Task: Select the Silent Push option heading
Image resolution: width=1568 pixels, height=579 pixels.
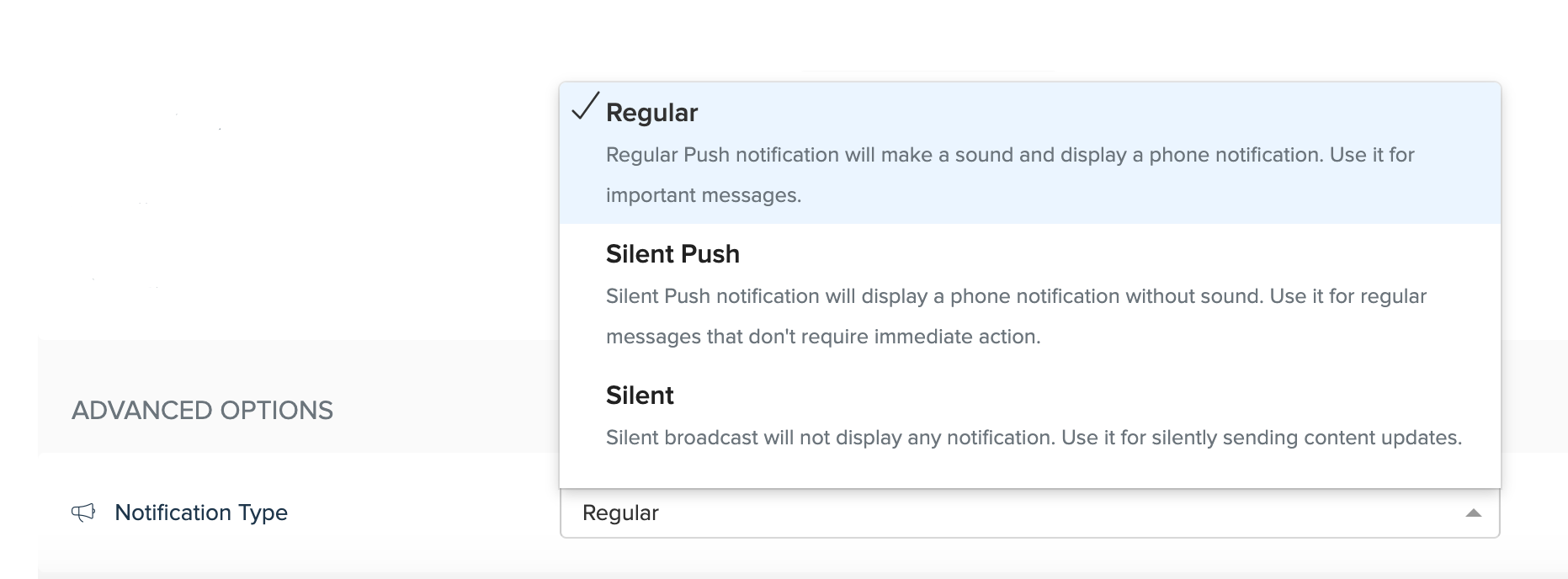Action: [x=672, y=254]
